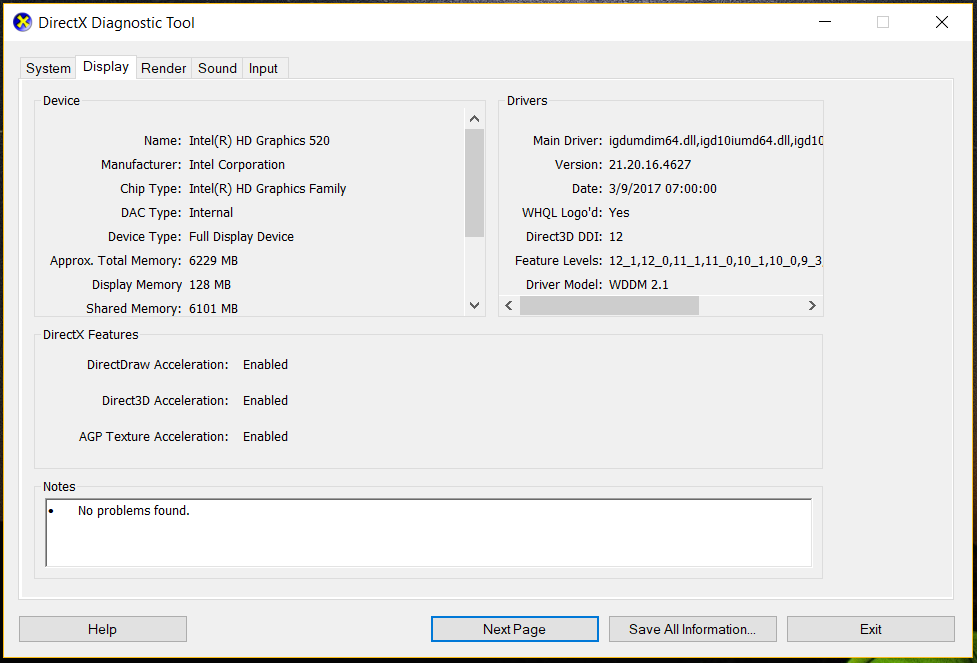Viewport: 977px width, 663px height.
Task: Click device name 'Intel(R) HD Graphics 520'
Action: (259, 141)
